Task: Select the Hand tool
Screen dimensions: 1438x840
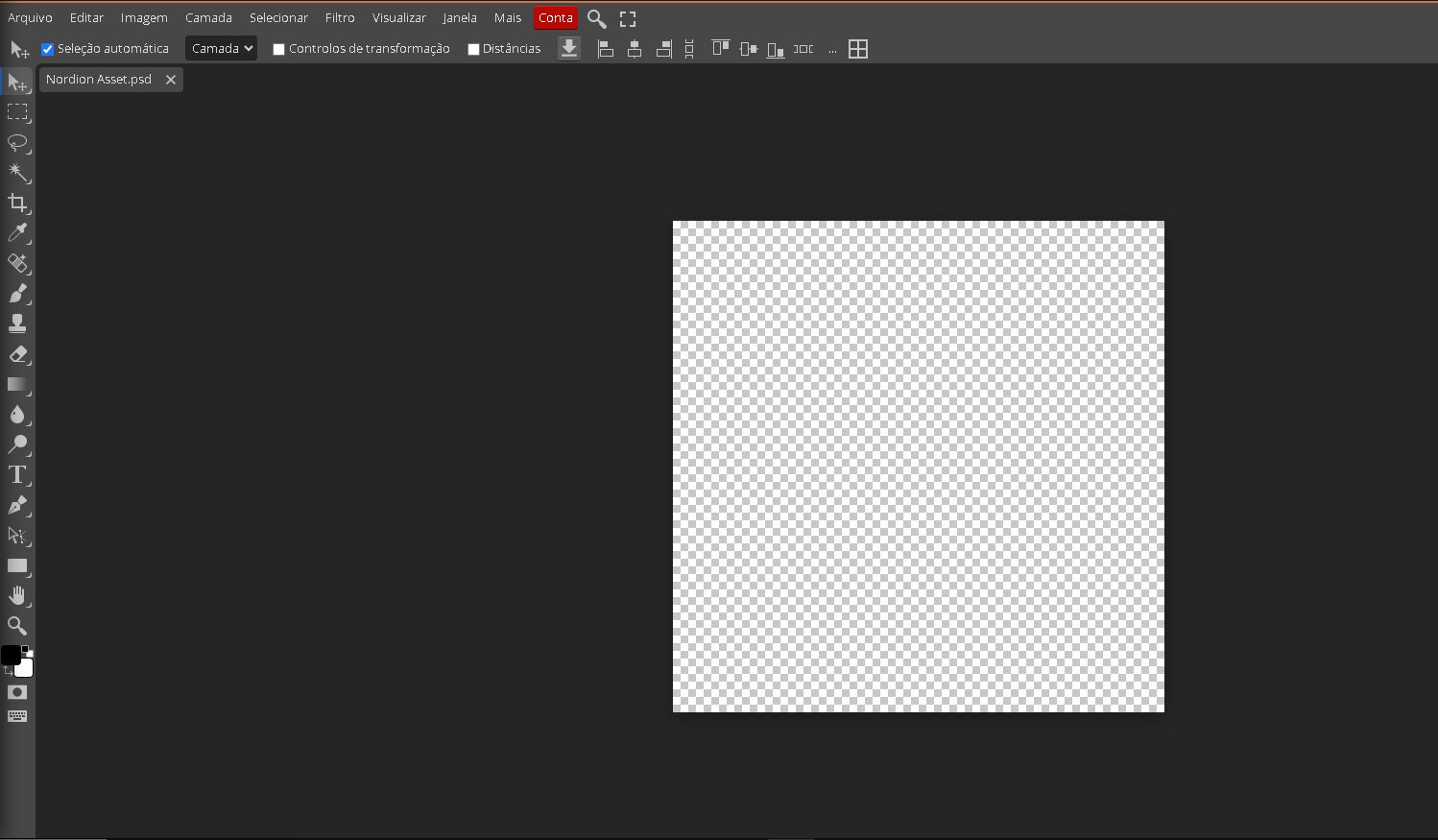Action: point(17,596)
